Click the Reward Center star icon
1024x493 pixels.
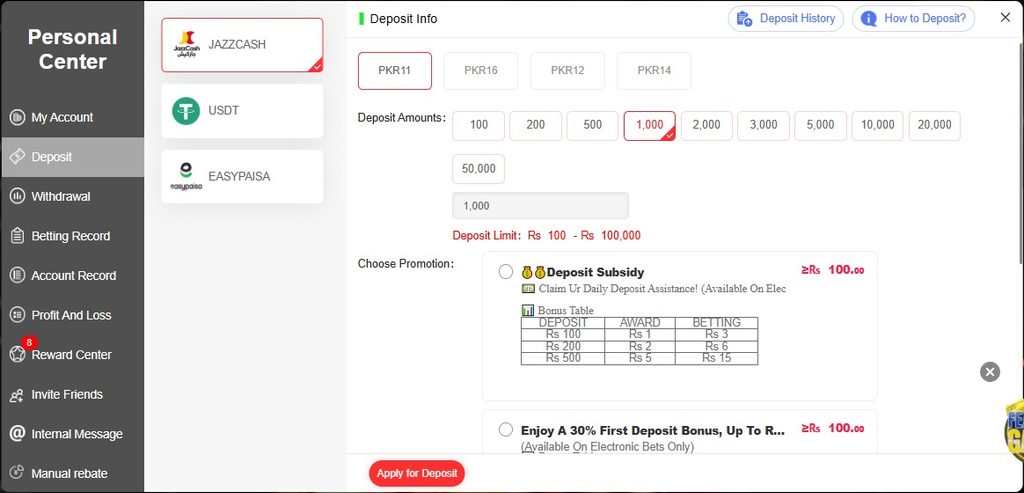18,355
